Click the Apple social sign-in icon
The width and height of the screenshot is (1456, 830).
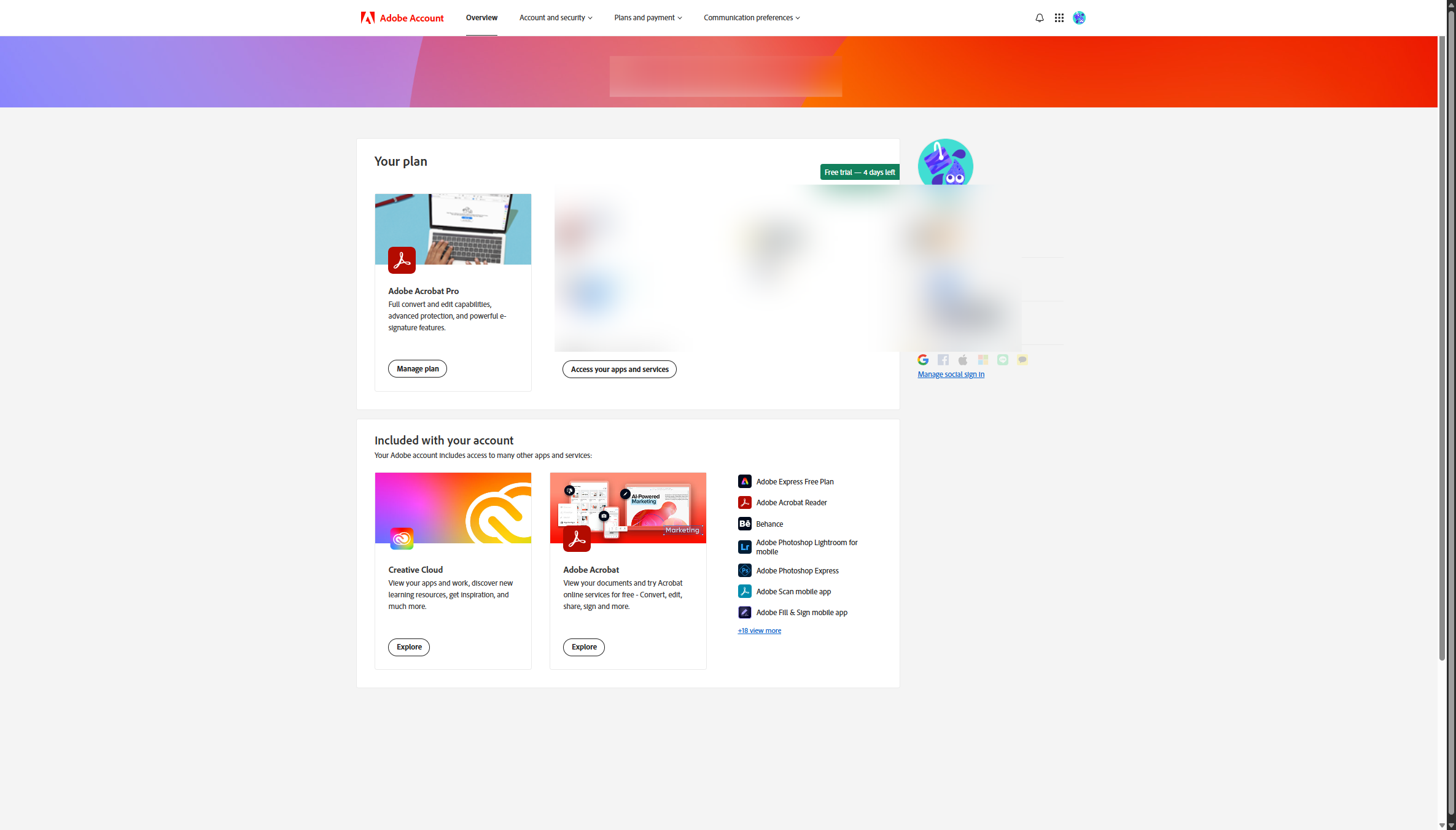coord(963,360)
